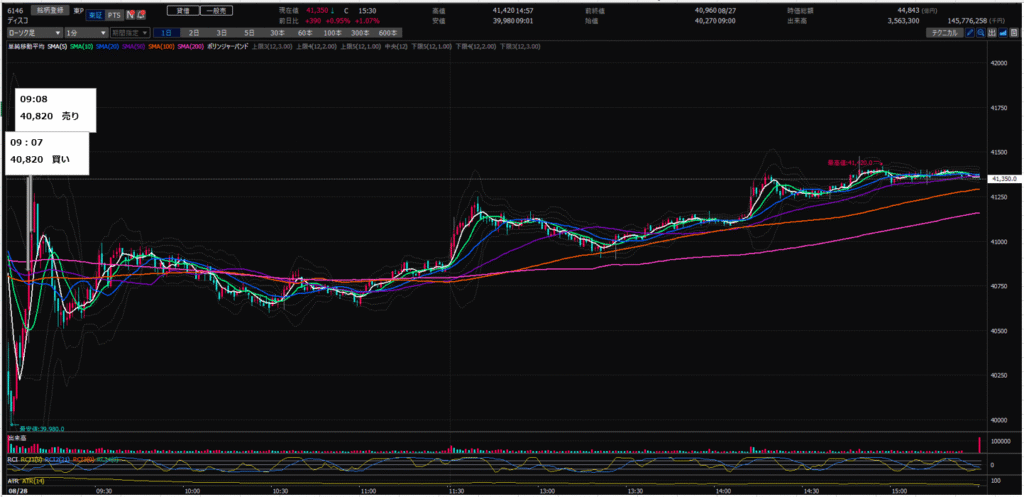Click the 最高値 41,420.0 marker on chart
Viewport: 1024px width, 497px height.
click(851, 162)
